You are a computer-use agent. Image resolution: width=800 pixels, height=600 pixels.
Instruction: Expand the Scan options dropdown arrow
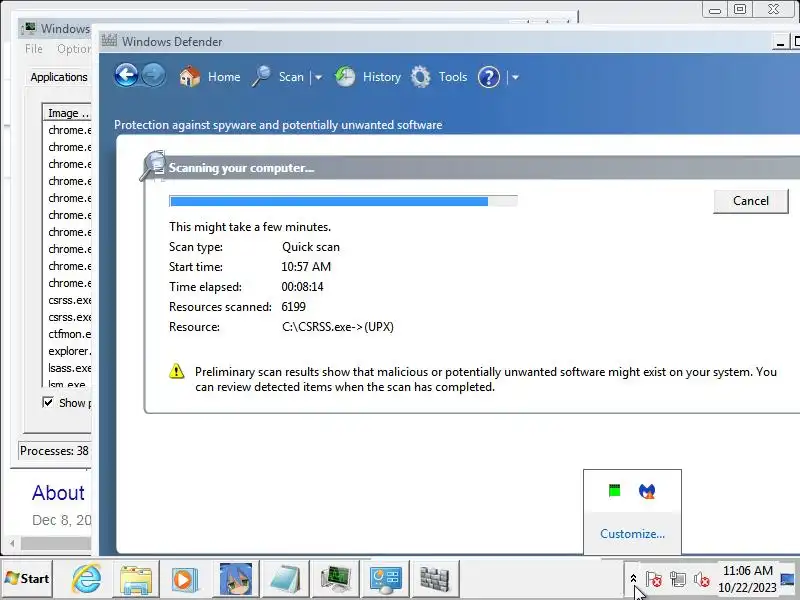click(318, 78)
